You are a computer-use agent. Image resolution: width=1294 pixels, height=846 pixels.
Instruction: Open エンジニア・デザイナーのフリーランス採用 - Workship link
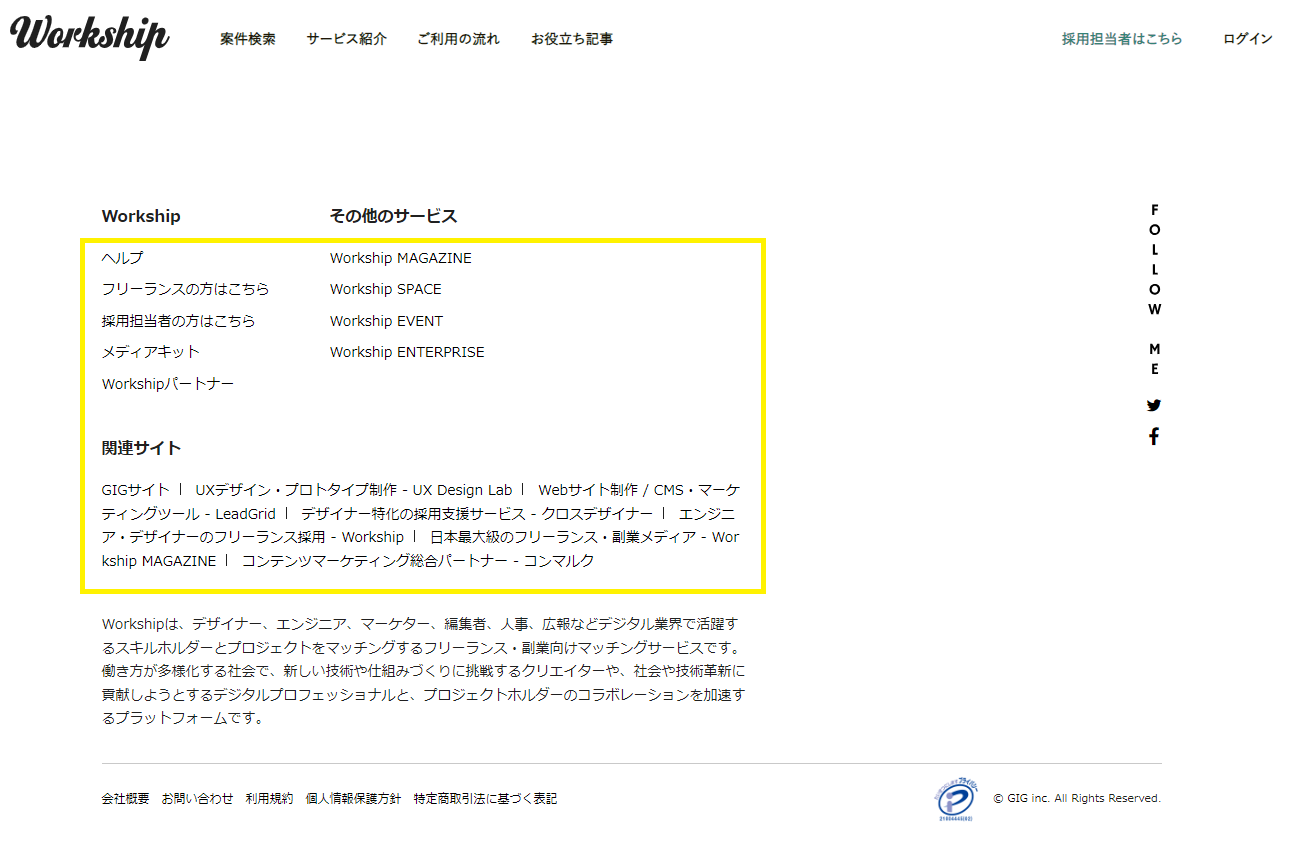(x=418, y=525)
